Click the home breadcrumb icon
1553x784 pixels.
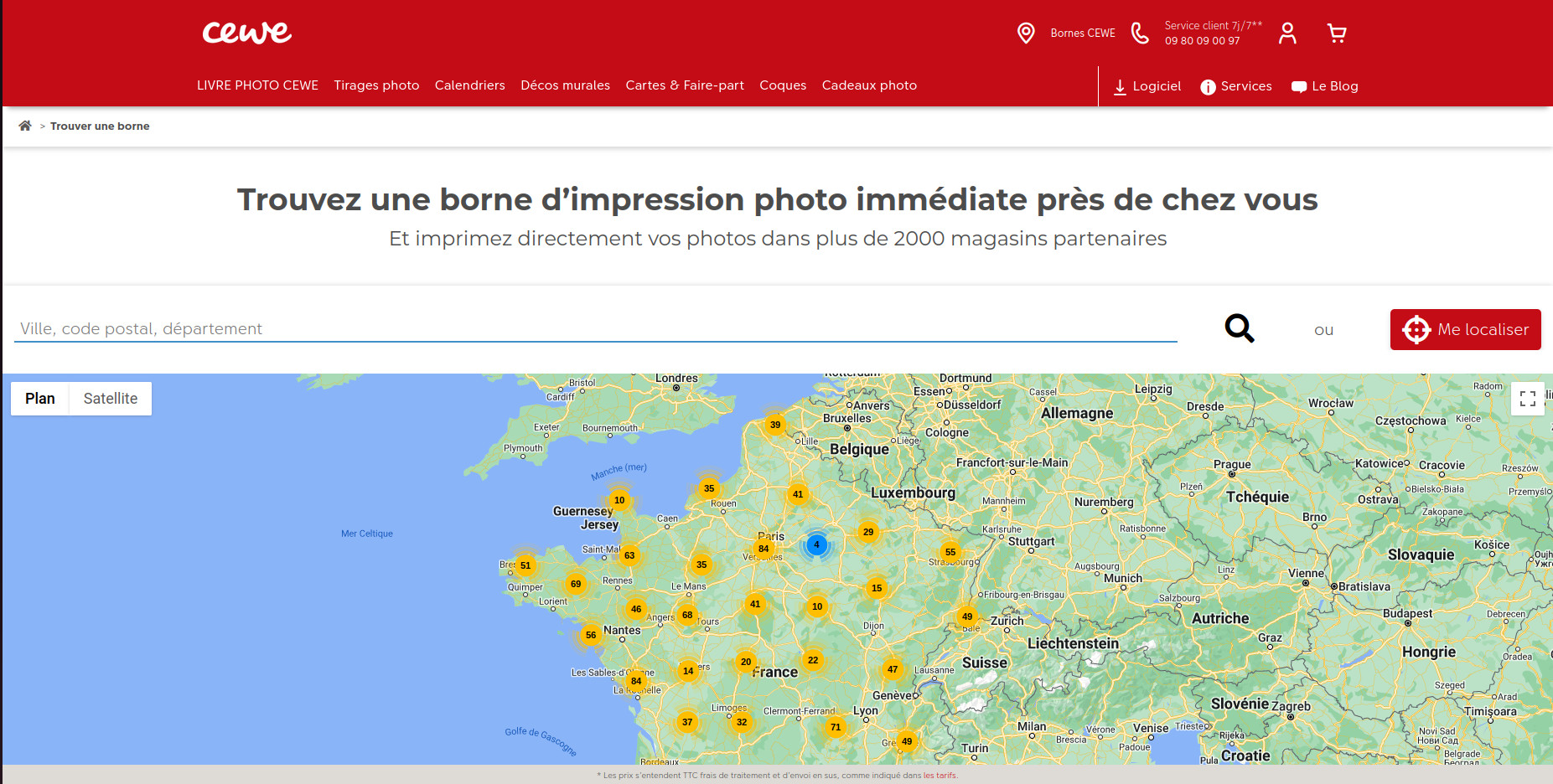click(x=25, y=126)
